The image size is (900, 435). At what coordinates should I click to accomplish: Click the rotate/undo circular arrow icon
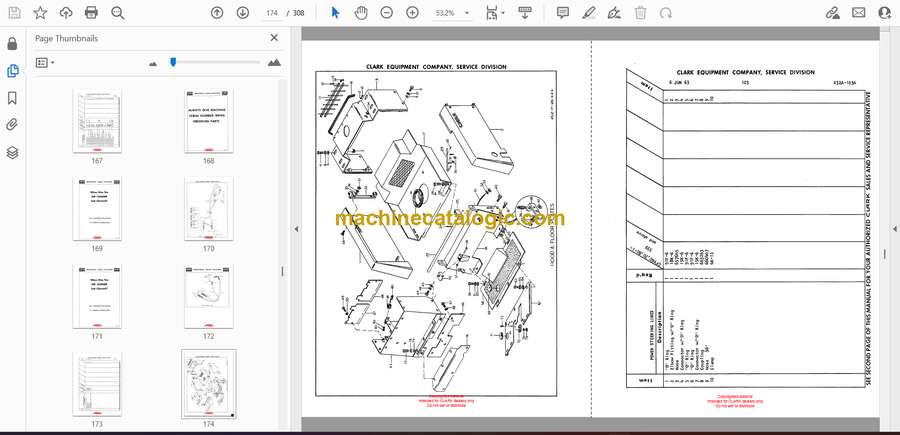[666, 13]
